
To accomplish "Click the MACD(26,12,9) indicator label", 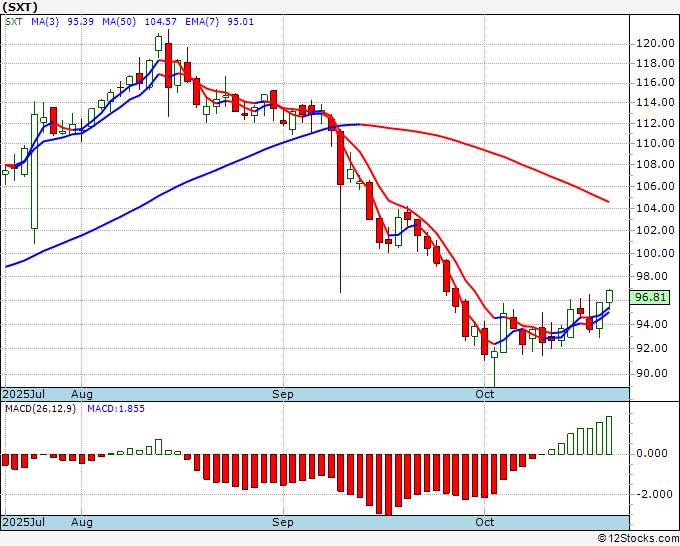I will (x=40, y=409).
